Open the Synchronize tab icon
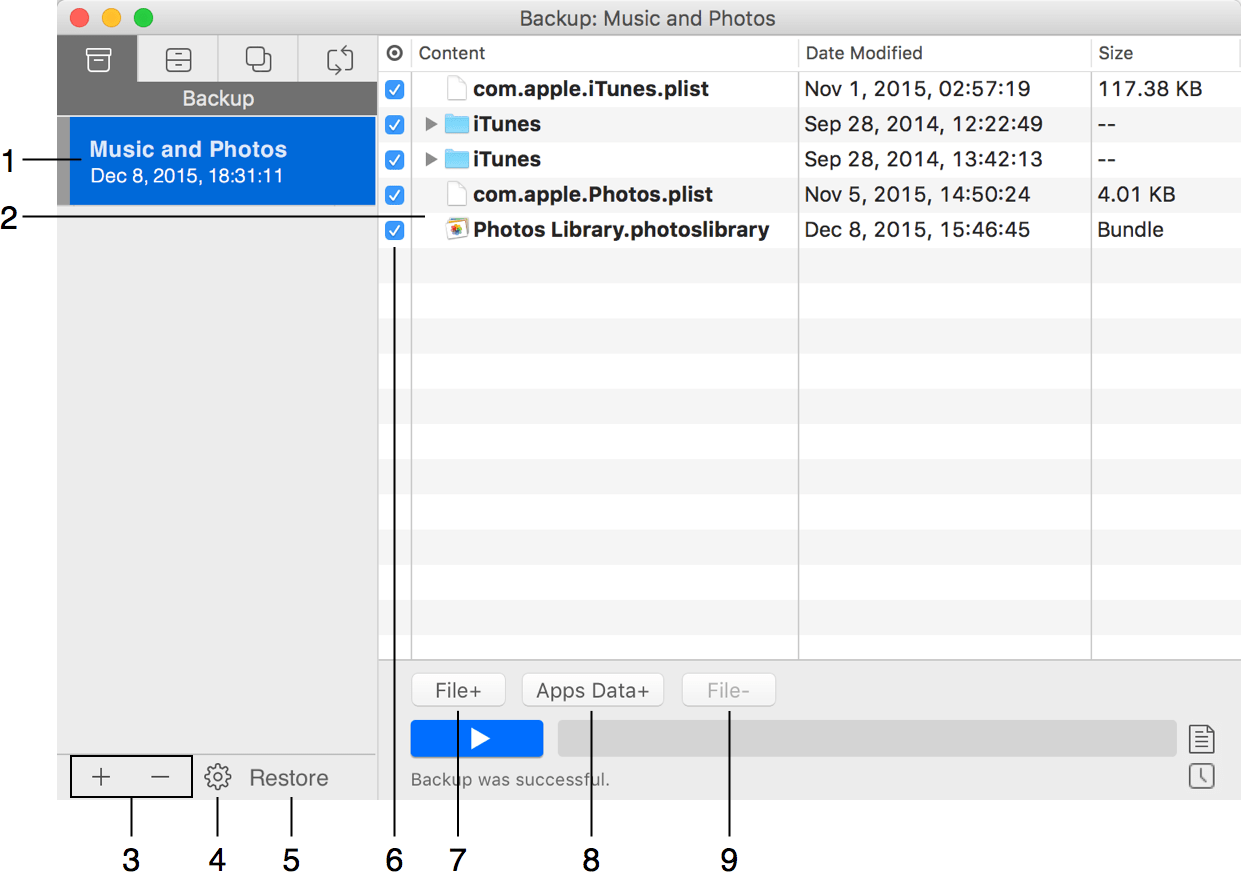The width and height of the screenshot is (1241, 872). [339, 60]
